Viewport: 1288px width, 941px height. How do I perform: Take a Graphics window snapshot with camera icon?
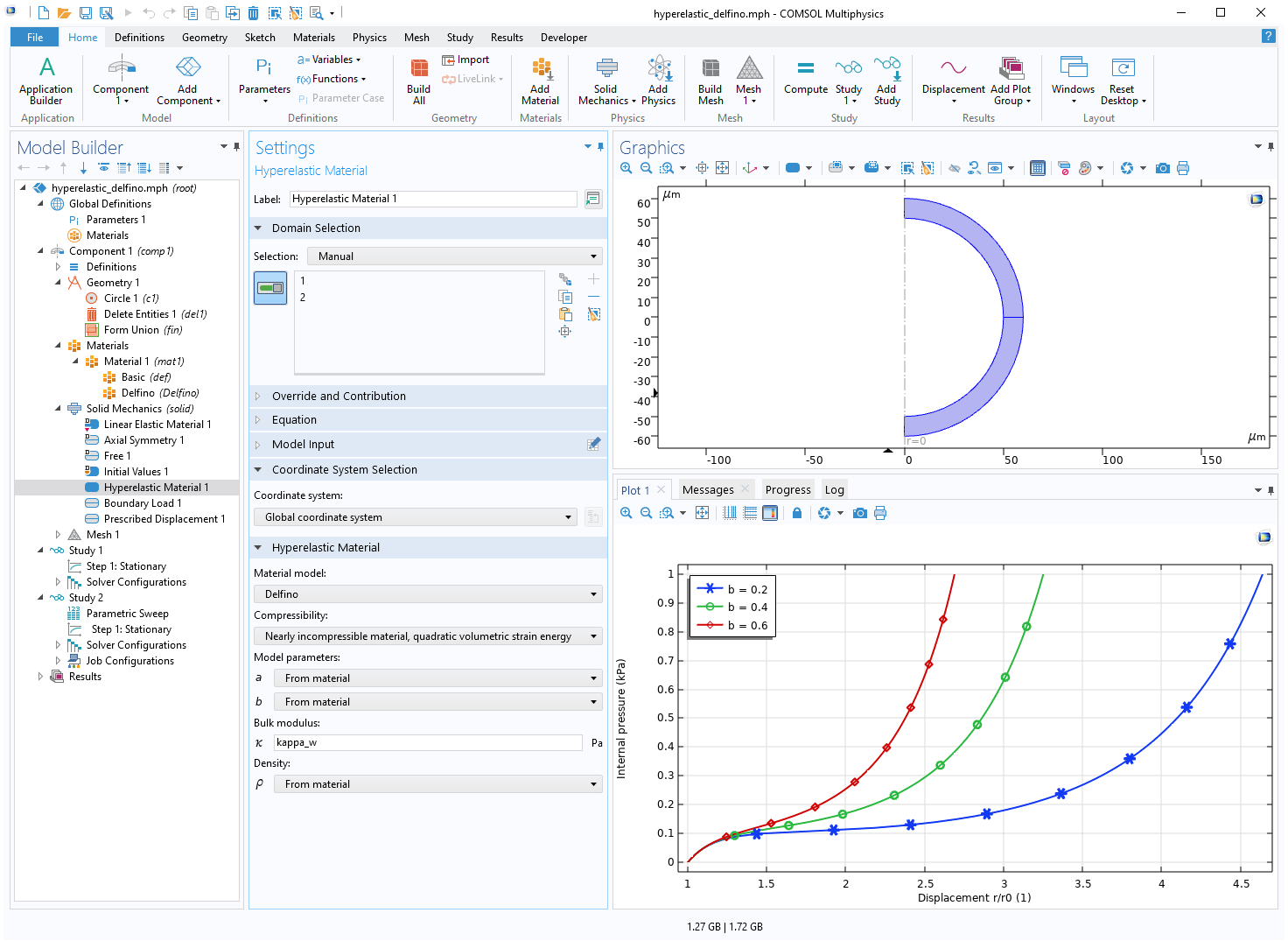tap(1162, 168)
